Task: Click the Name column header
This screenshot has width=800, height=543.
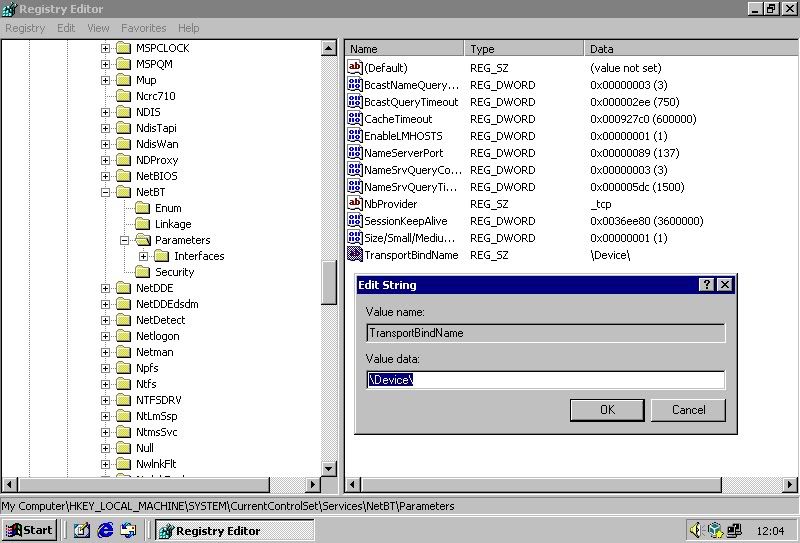Action: [x=405, y=49]
